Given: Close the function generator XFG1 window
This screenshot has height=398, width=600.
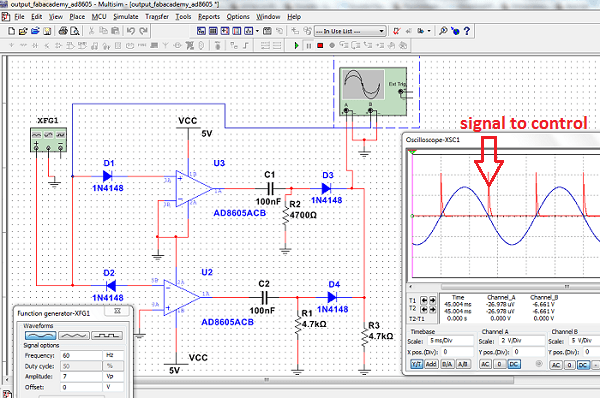Looking at the screenshot, I should coord(118,312).
